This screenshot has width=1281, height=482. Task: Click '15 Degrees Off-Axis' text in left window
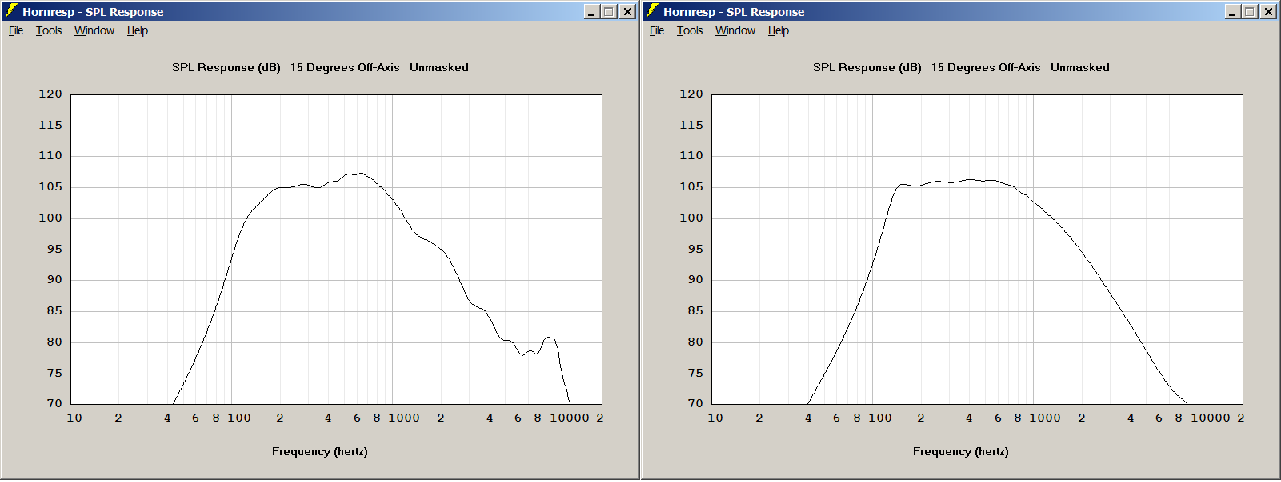point(345,68)
